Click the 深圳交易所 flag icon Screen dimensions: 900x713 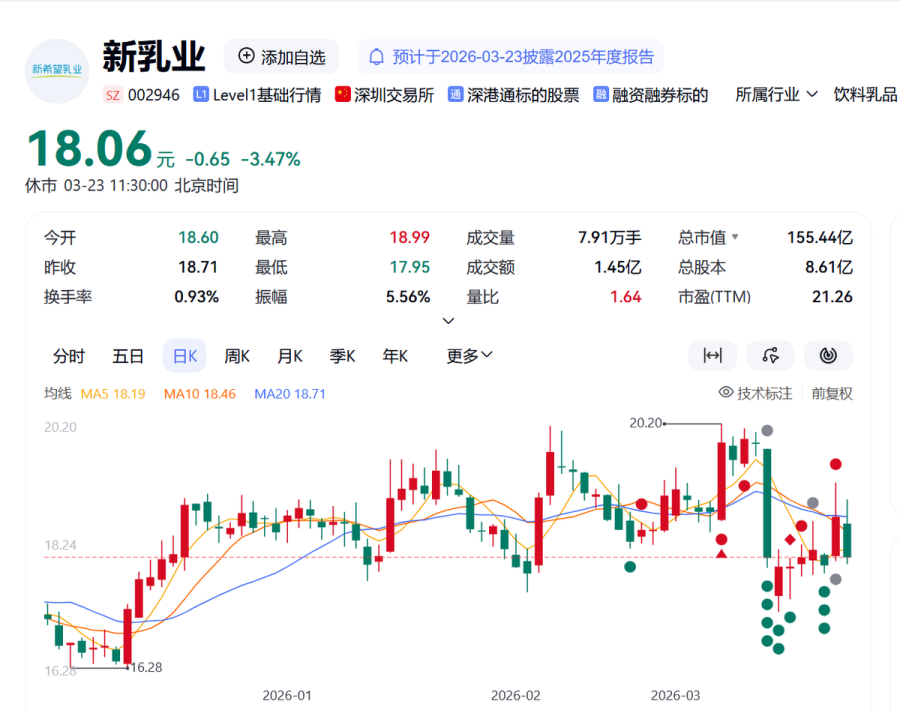(343, 95)
